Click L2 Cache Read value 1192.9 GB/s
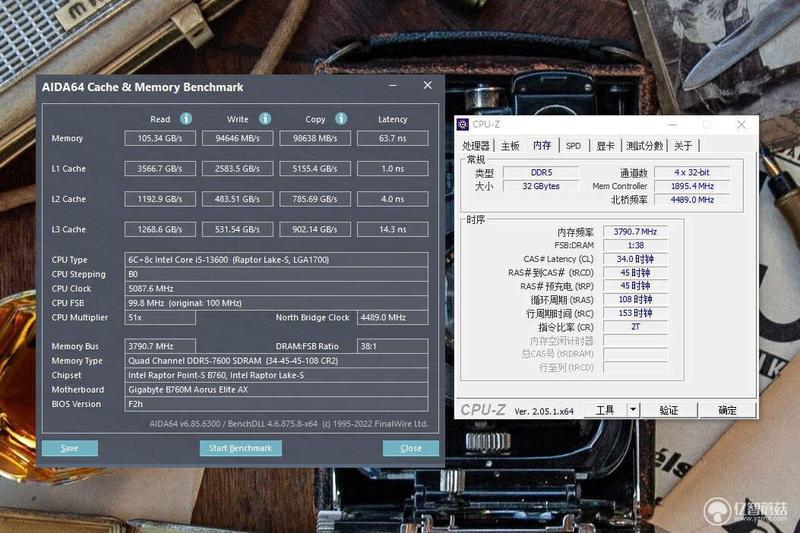 click(x=160, y=199)
